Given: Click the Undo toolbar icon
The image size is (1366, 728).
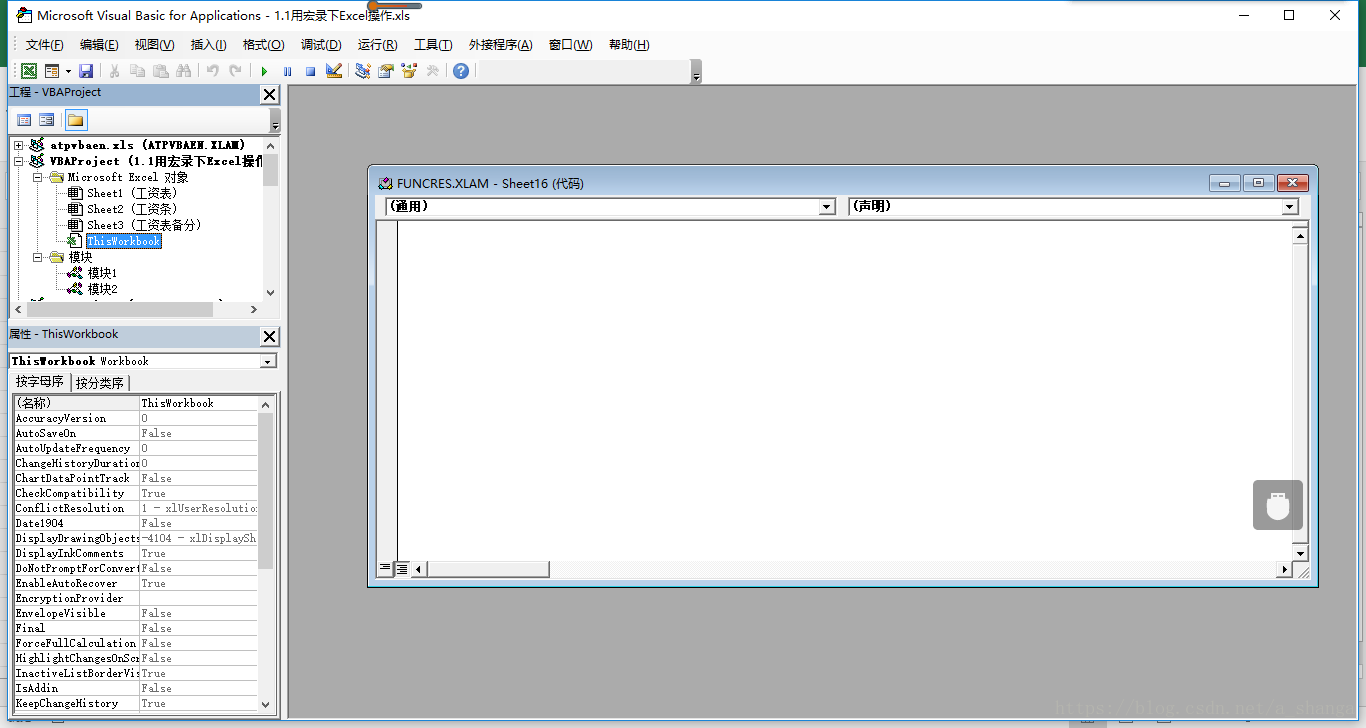Looking at the screenshot, I should pyautogui.click(x=212, y=71).
